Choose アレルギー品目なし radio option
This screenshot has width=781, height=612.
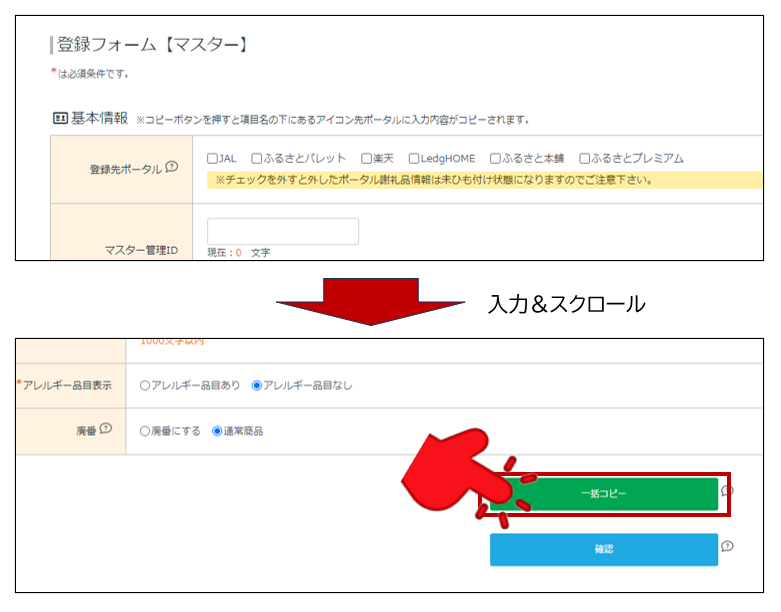coord(257,385)
